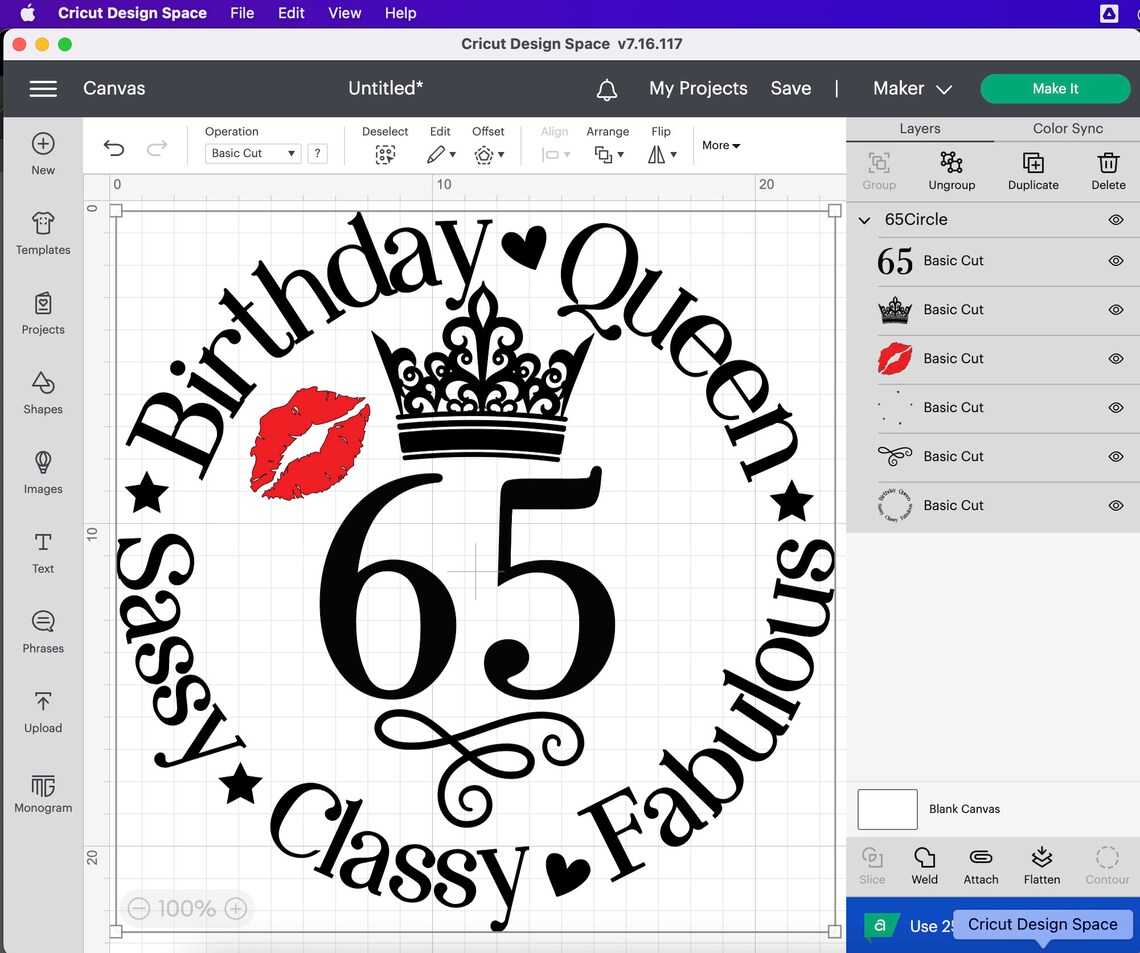The width and height of the screenshot is (1140, 953).
Task: Zoom in using the plus control
Action: click(x=235, y=908)
